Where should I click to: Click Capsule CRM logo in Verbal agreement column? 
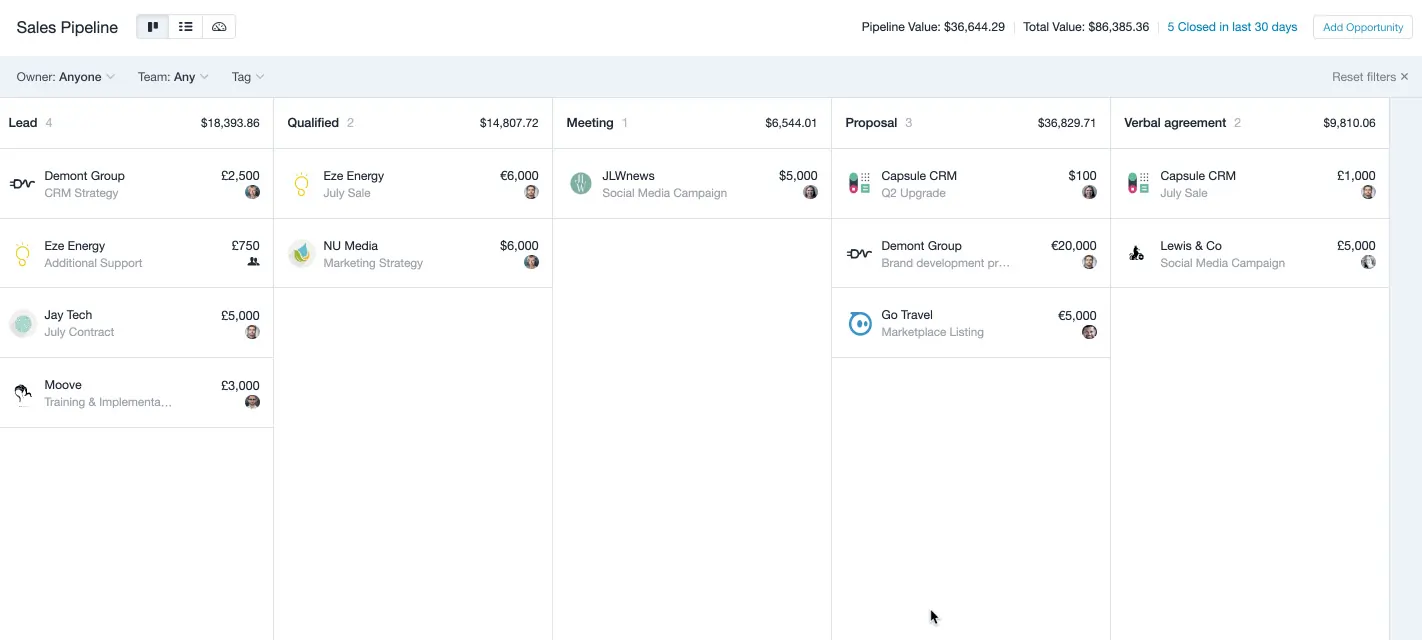[x=1138, y=184]
